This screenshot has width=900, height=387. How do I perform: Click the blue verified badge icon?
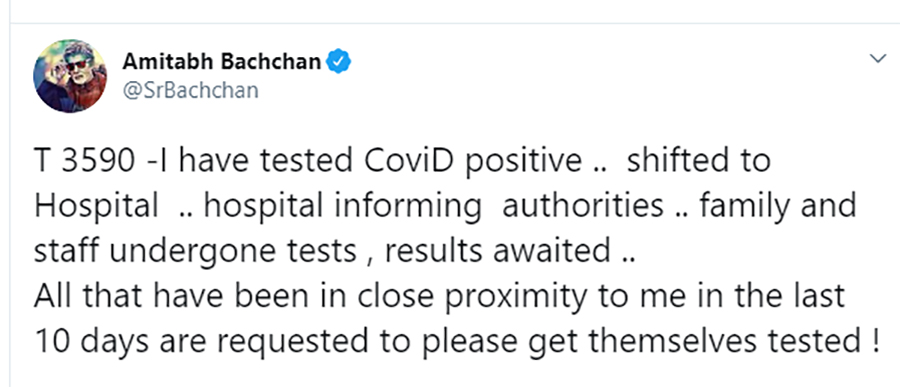(339, 61)
